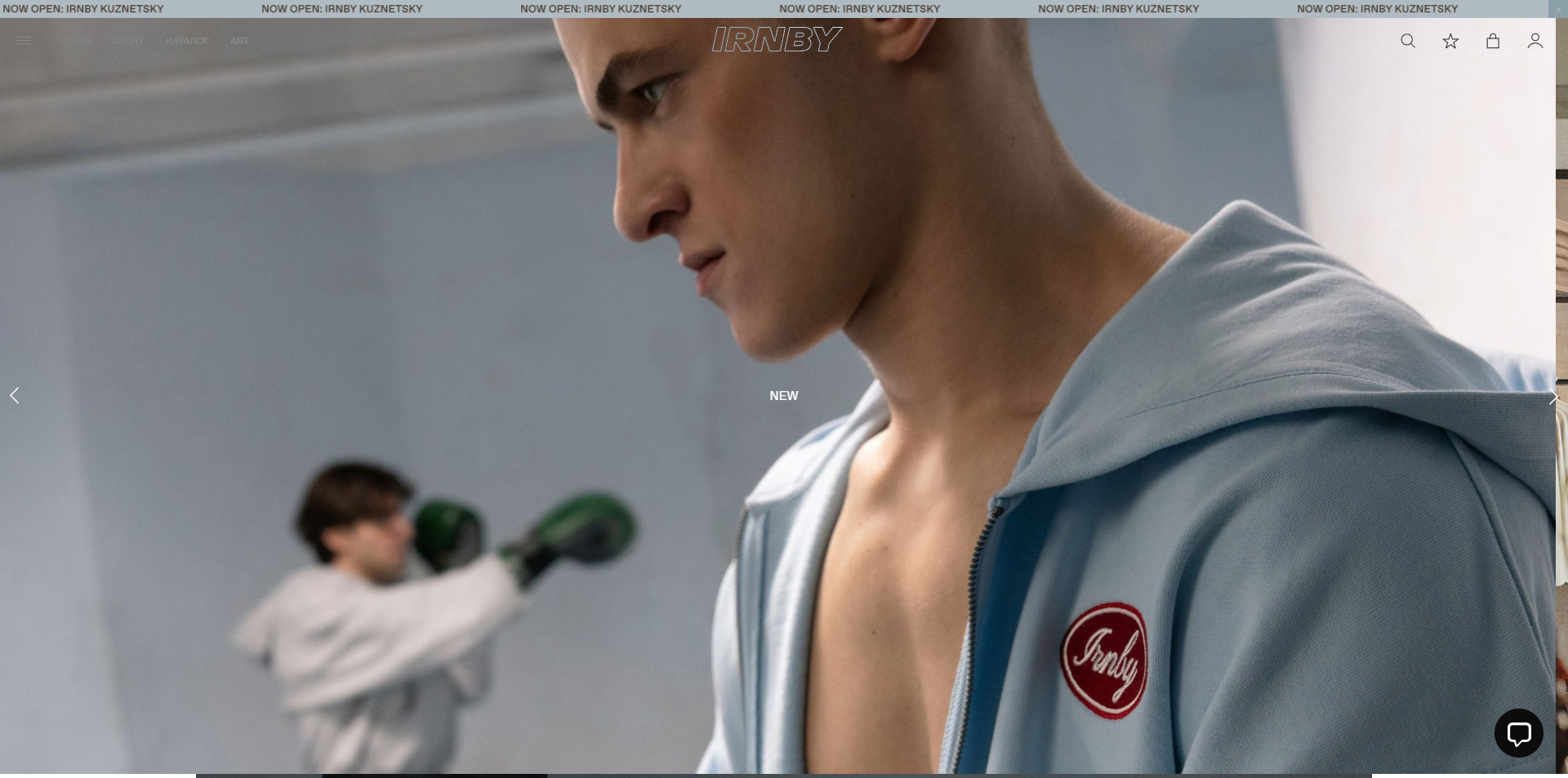Click the red Irnby patch on hoodie
Viewport: 1568px width, 778px height.
pyautogui.click(x=1103, y=660)
